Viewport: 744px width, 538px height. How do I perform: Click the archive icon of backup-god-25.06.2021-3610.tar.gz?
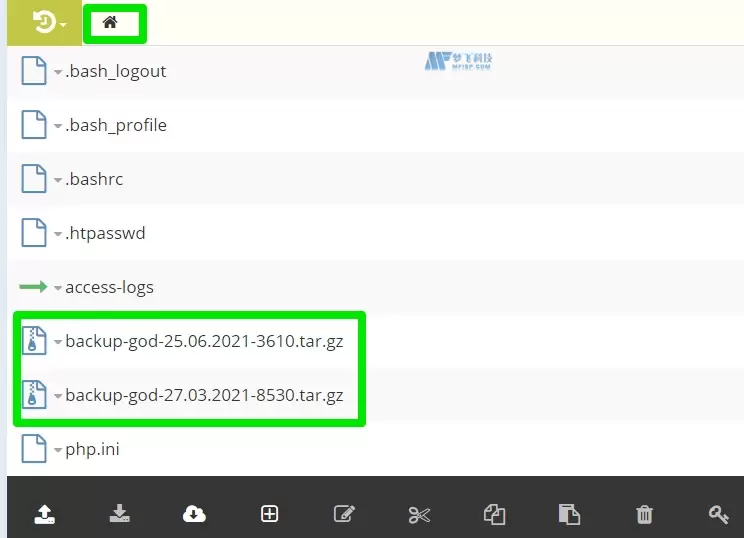pos(34,341)
